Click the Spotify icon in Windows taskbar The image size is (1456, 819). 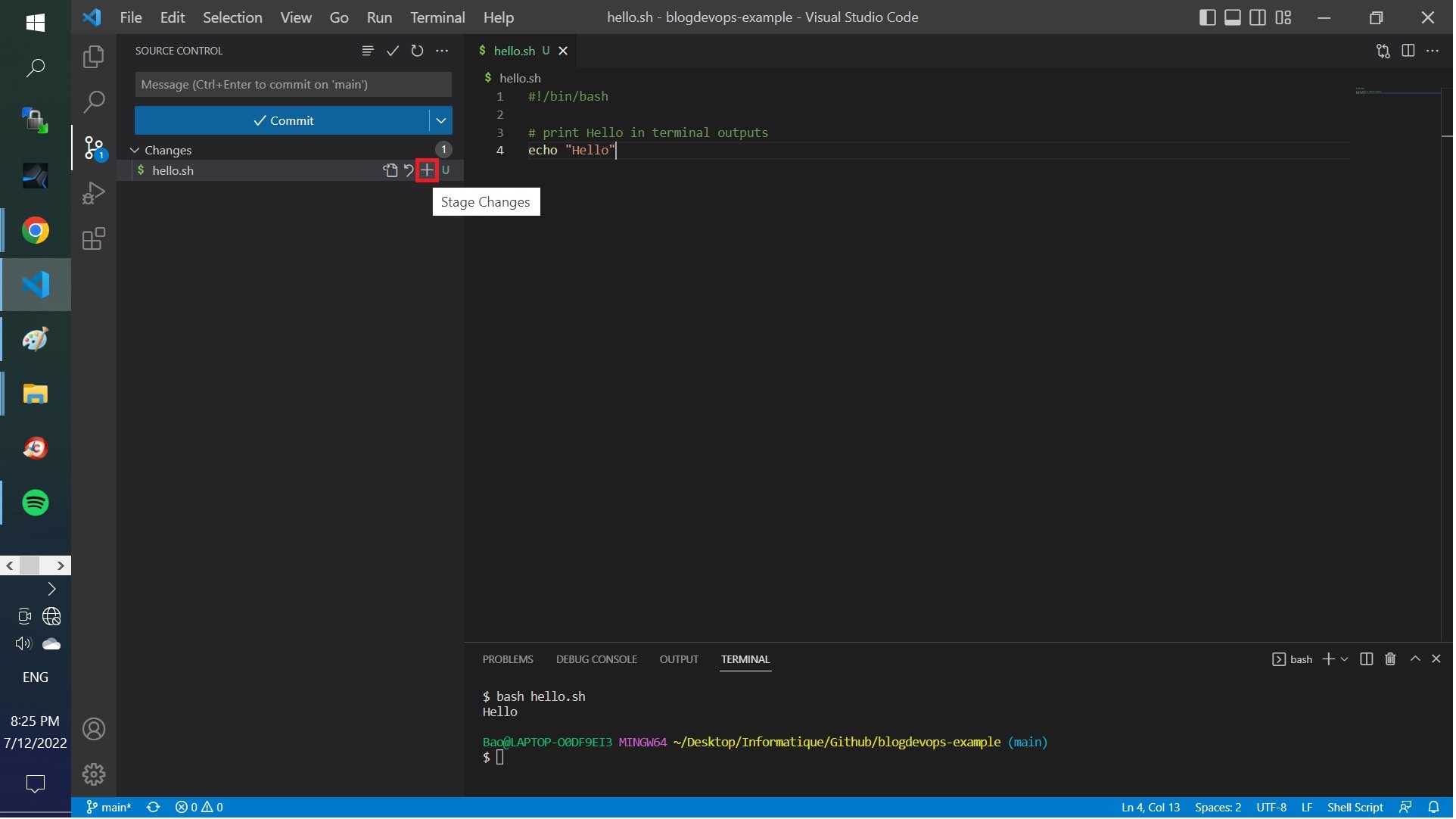coord(36,503)
